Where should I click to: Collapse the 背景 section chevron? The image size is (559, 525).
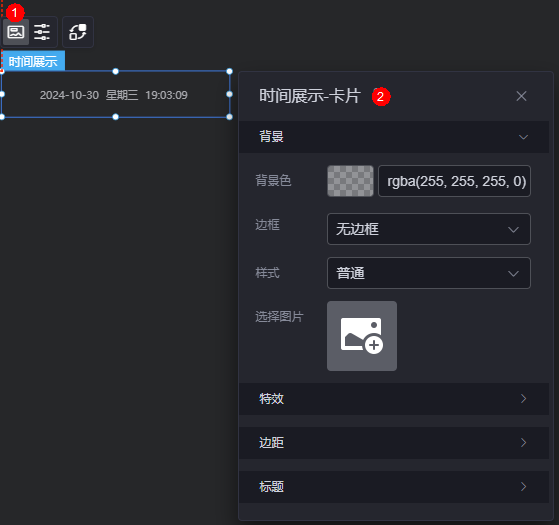(523, 137)
